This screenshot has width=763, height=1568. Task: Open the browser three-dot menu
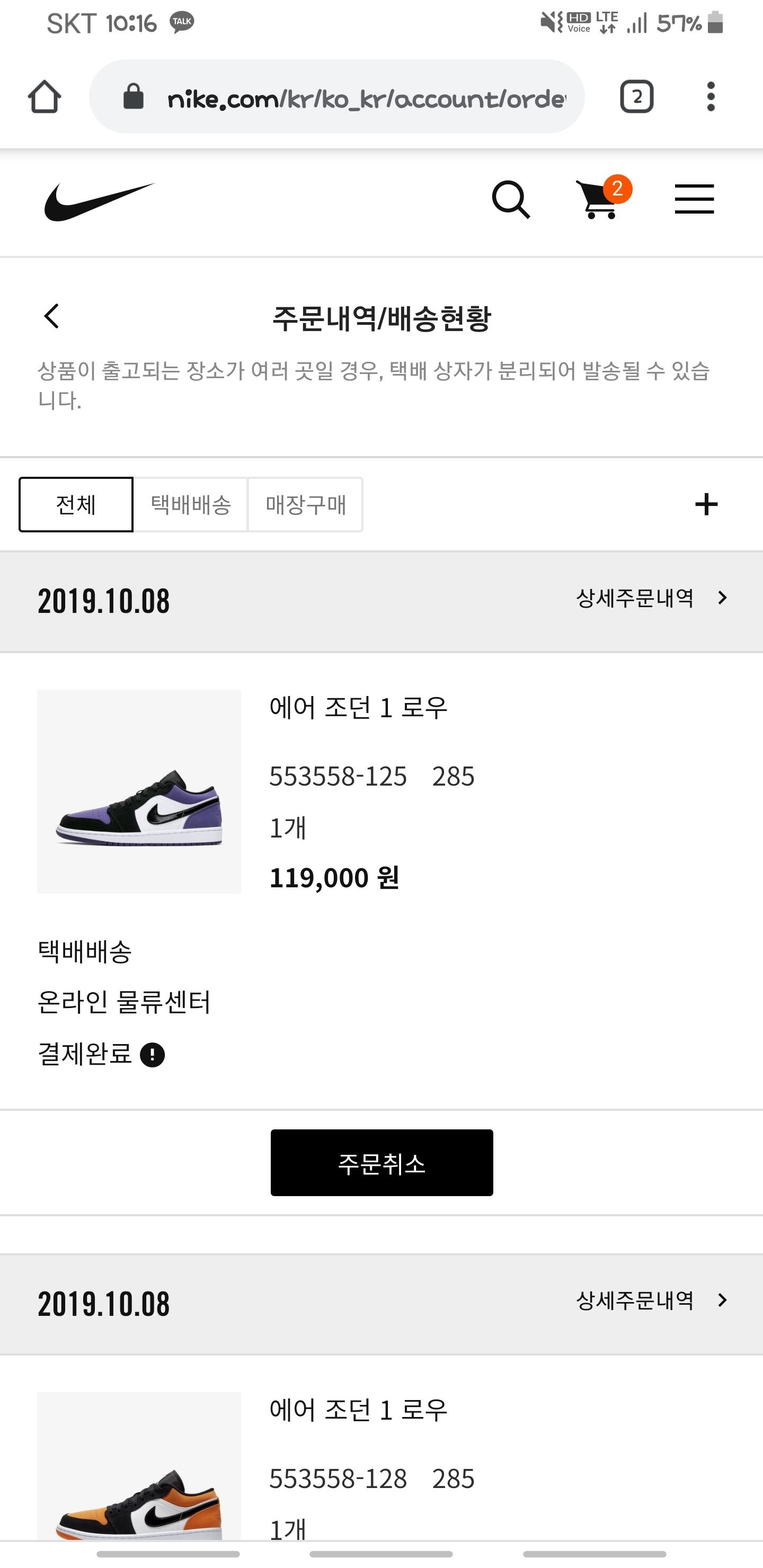[711, 97]
